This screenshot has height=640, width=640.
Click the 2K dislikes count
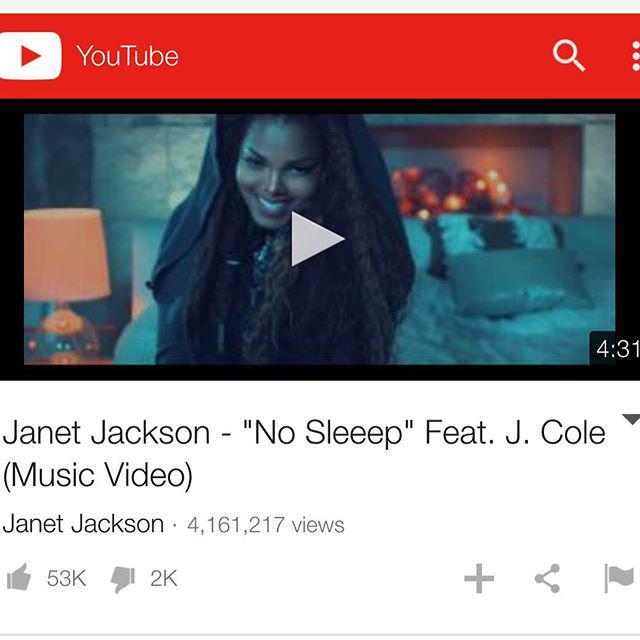coord(163,578)
